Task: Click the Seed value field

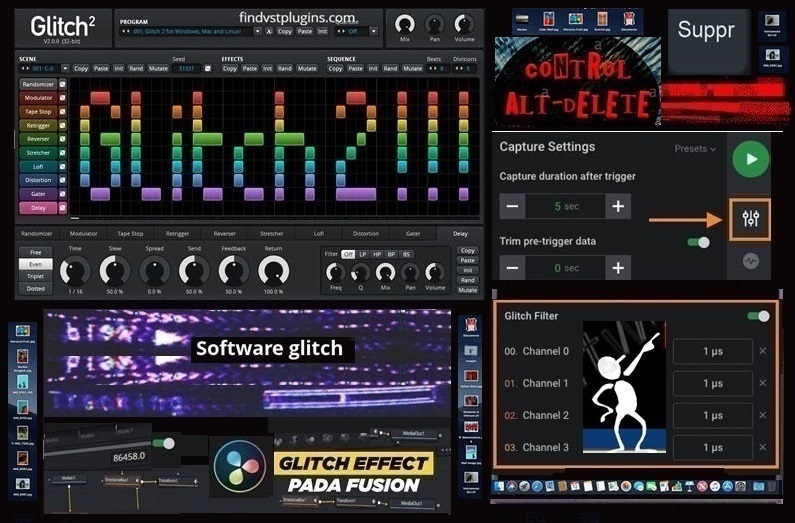Action: 187,68
